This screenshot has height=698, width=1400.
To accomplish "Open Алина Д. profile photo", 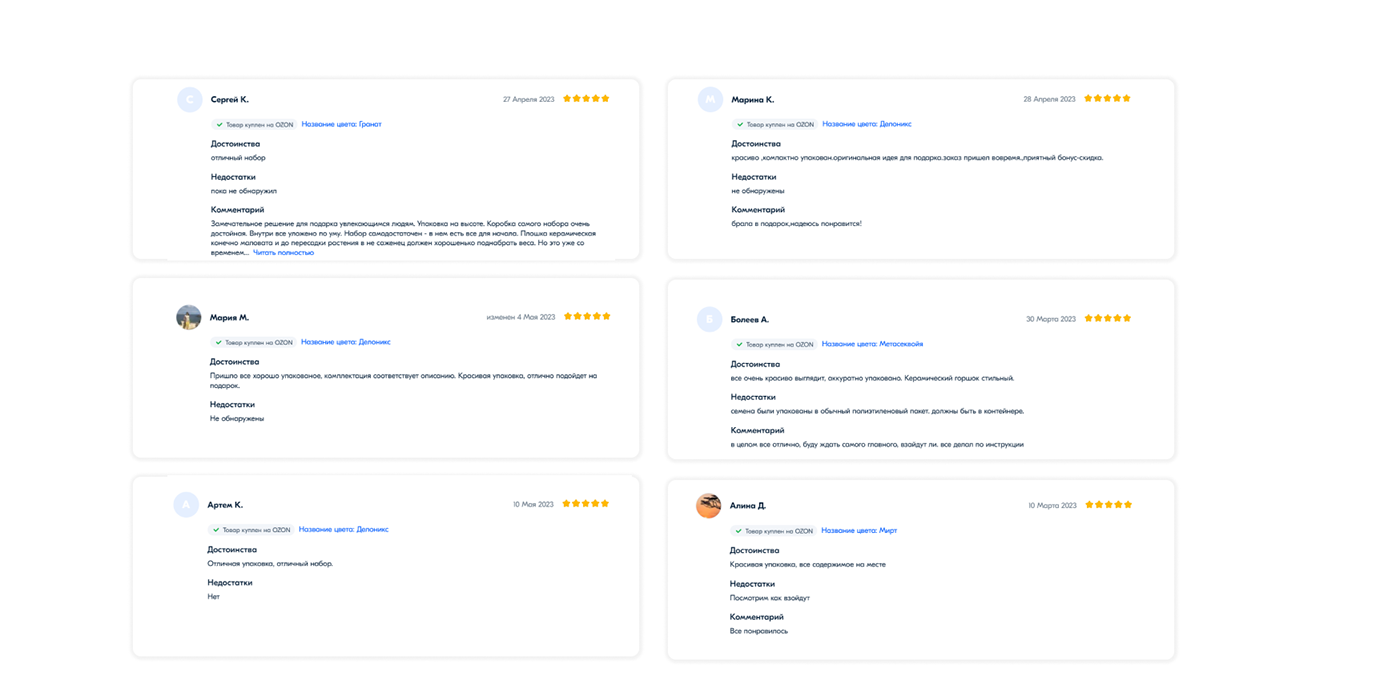I will [709, 505].
